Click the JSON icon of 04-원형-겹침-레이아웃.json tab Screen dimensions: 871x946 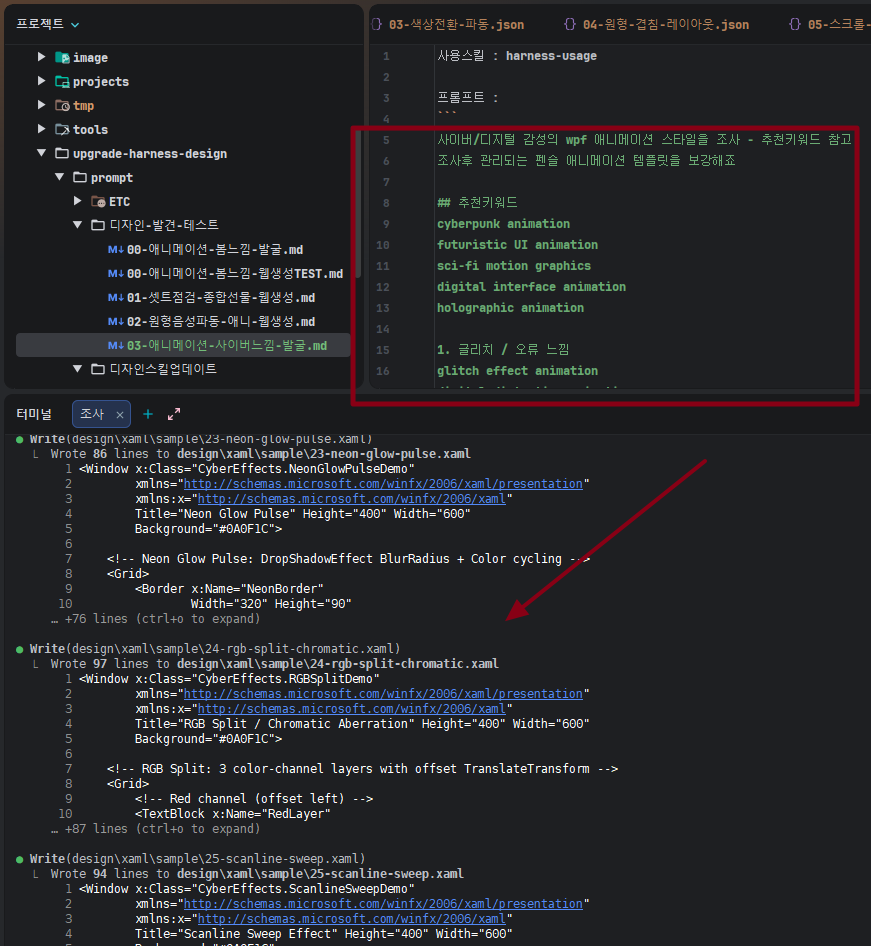[x=569, y=24]
